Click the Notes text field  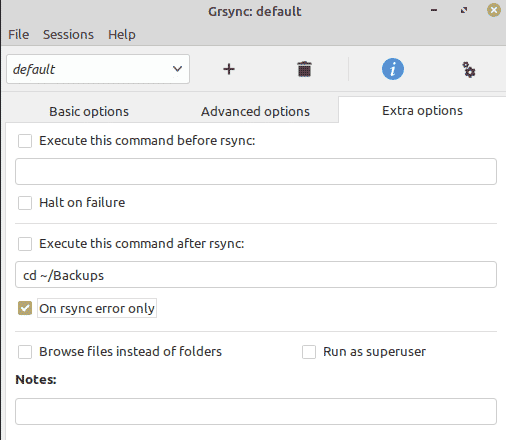pos(256,411)
